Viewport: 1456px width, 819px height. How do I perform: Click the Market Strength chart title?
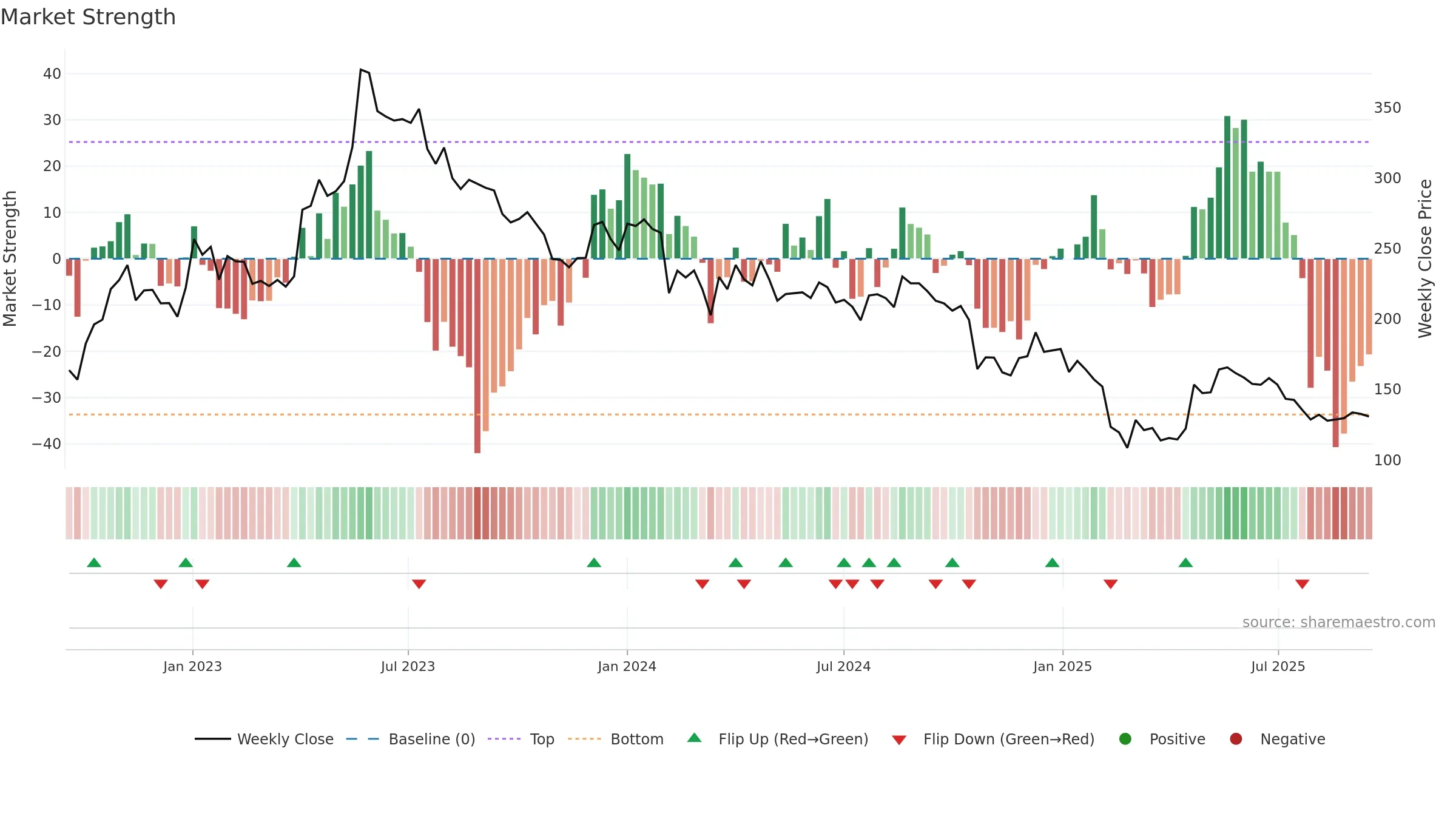[88, 17]
